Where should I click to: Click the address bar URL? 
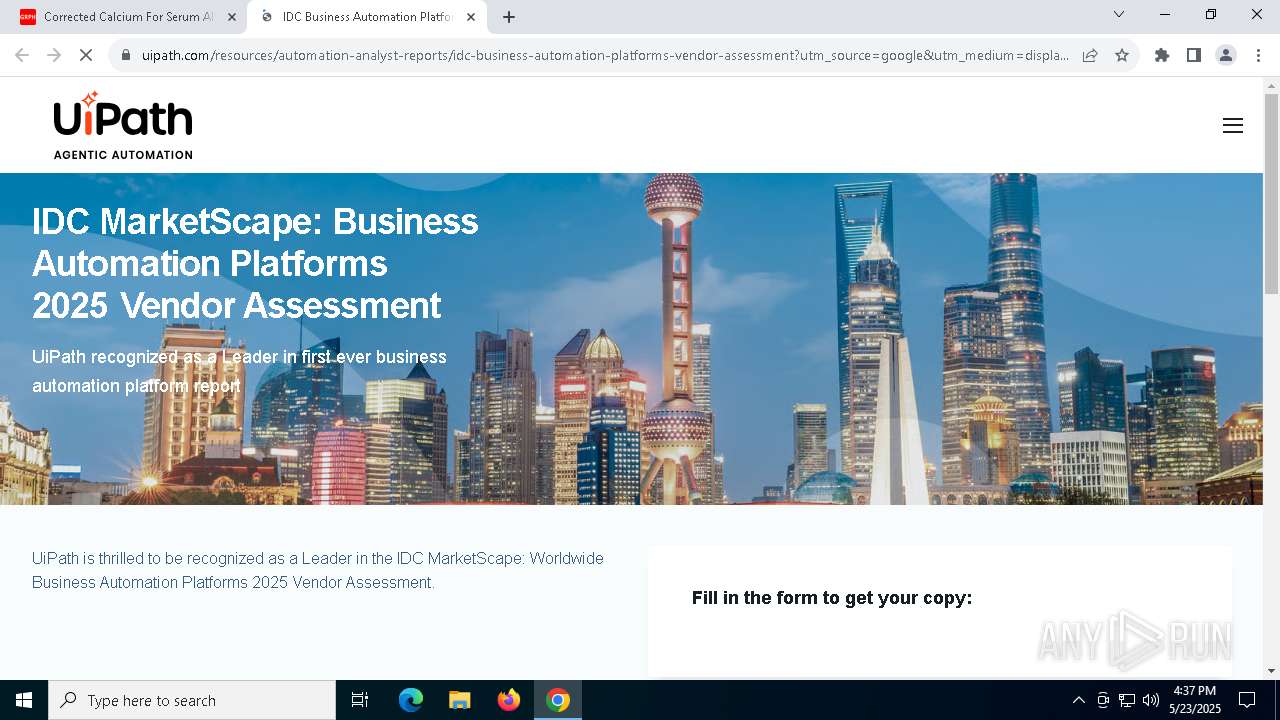[x=605, y=55]
